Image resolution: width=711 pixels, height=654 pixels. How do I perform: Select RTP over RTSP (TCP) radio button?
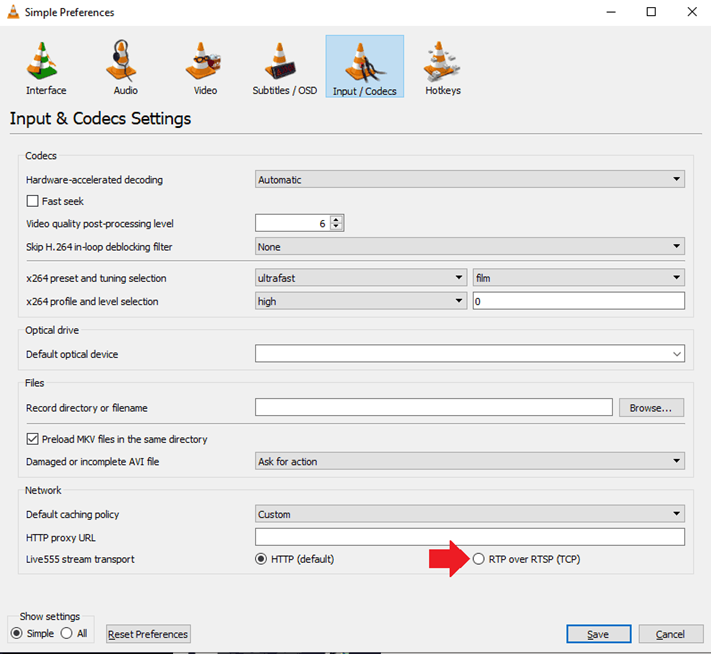pyautogui.click(x=479, y=559)
